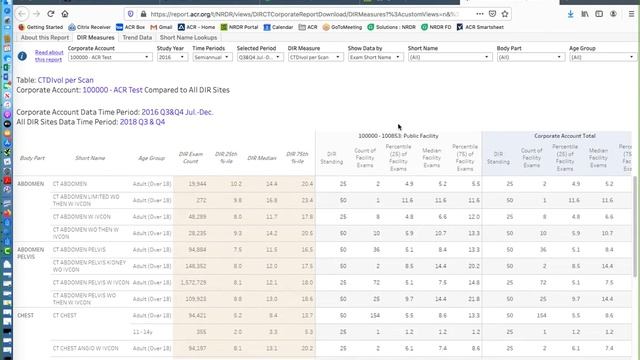Click the browser back arrow button
Screen dimensions: 640x360
point(22,14)
